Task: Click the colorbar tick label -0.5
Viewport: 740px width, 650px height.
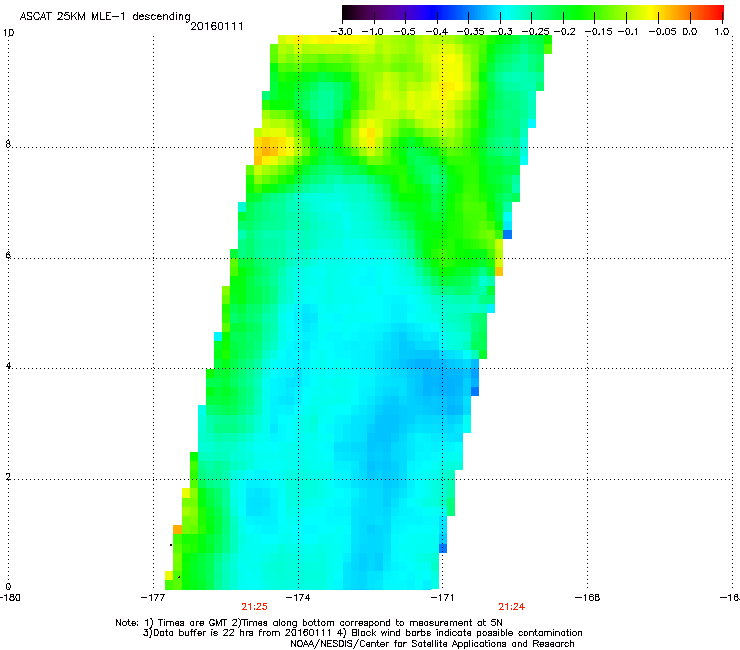Action: point(404,32)
